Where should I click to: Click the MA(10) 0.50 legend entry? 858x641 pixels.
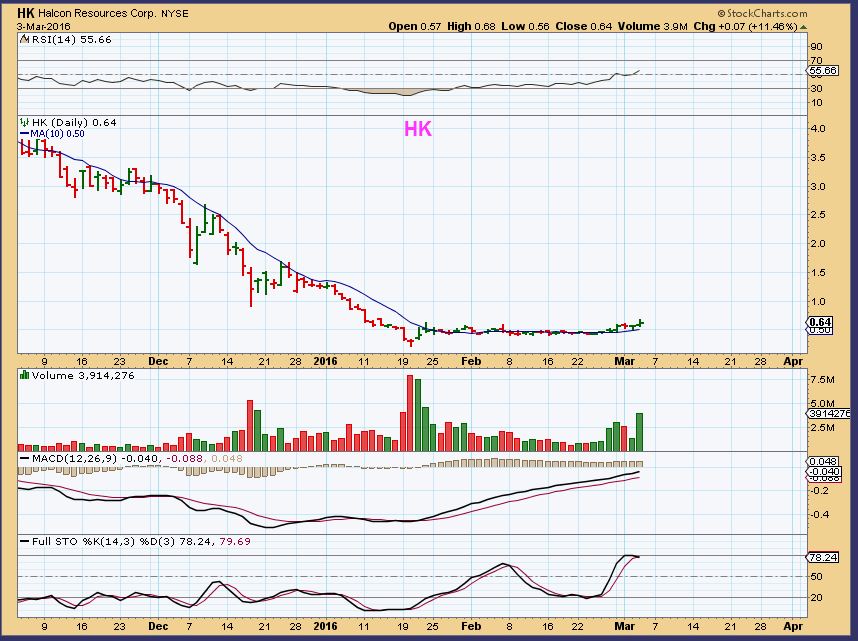[x=52, y=134]
